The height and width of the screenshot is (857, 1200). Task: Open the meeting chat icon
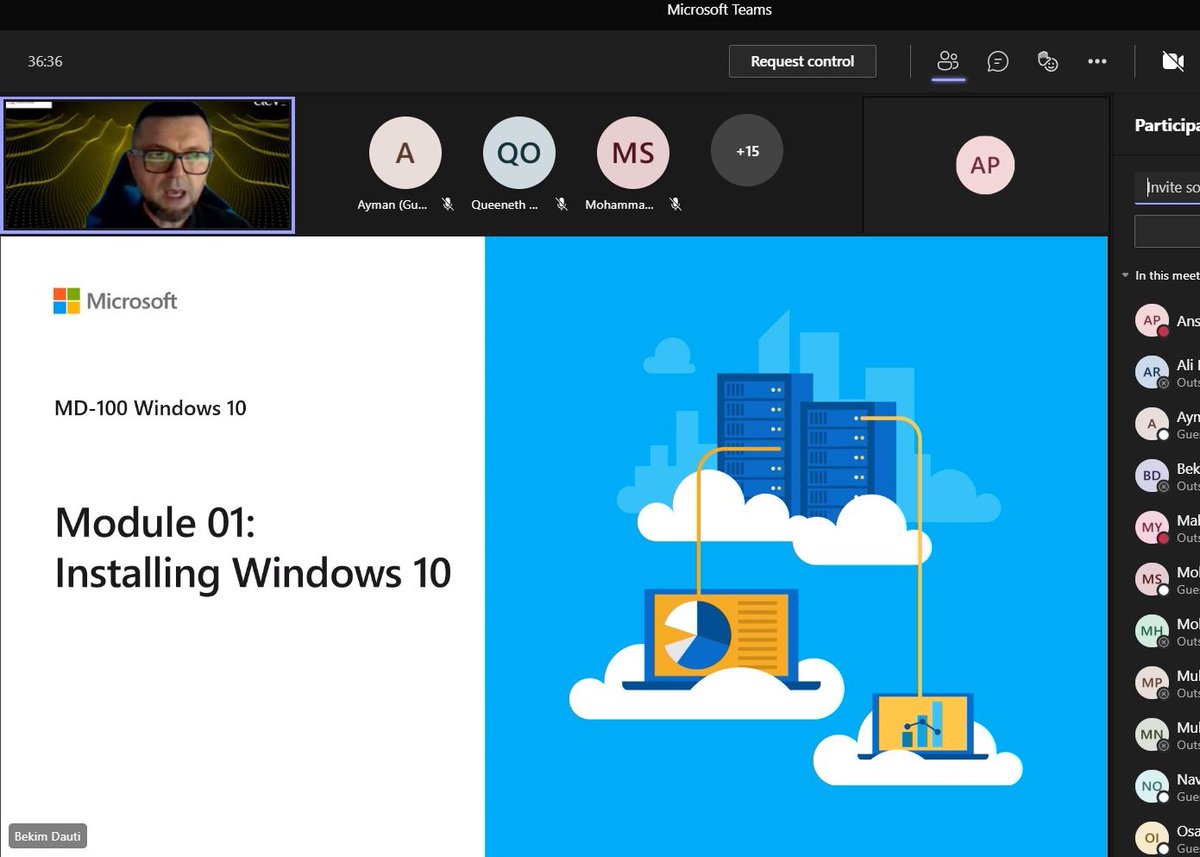997,61
